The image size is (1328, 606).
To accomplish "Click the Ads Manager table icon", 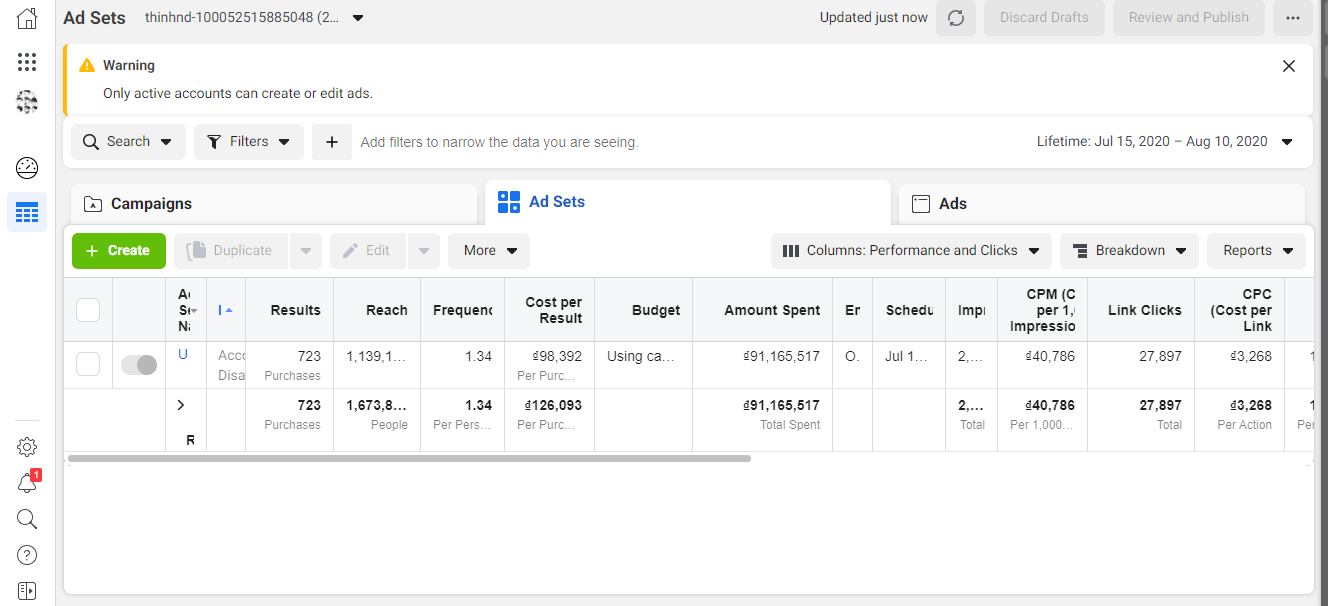I will coord(27,213).
